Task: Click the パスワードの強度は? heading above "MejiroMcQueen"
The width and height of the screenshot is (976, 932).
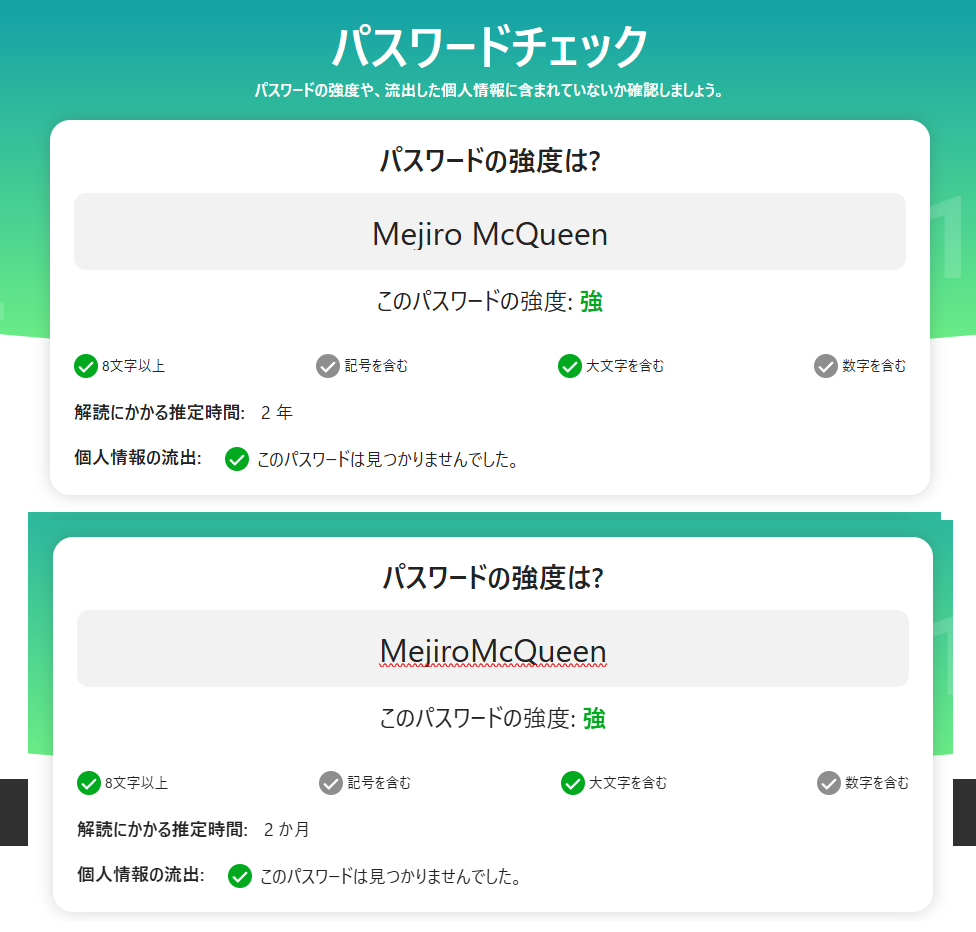Action: coord(492,578)
